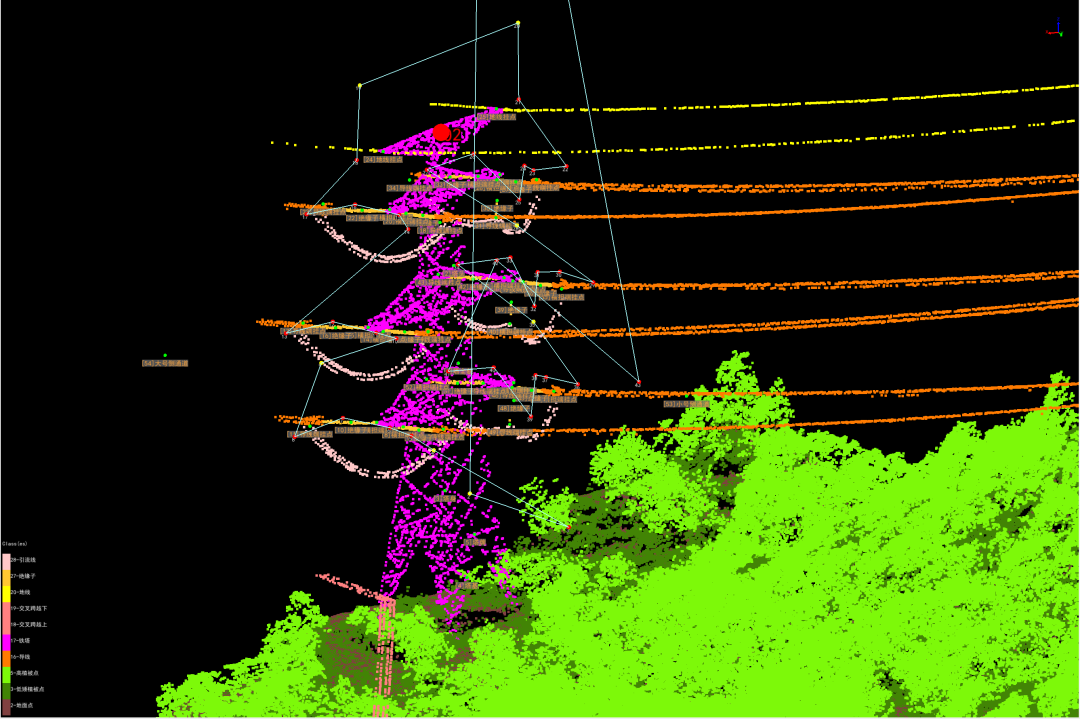This screenshot has width=1080, height=719.
Task: Select the large red marker labeled 02
Action: pos(442,132)
